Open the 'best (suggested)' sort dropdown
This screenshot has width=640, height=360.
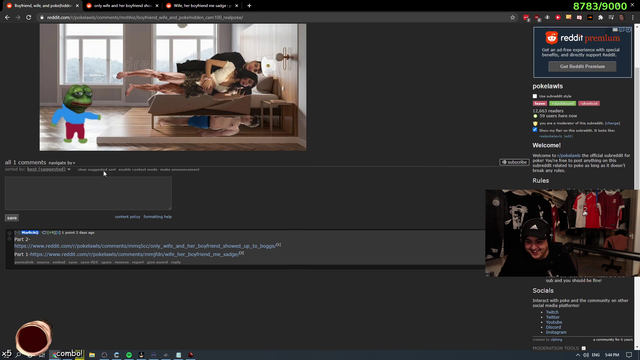tap(49, 169)
